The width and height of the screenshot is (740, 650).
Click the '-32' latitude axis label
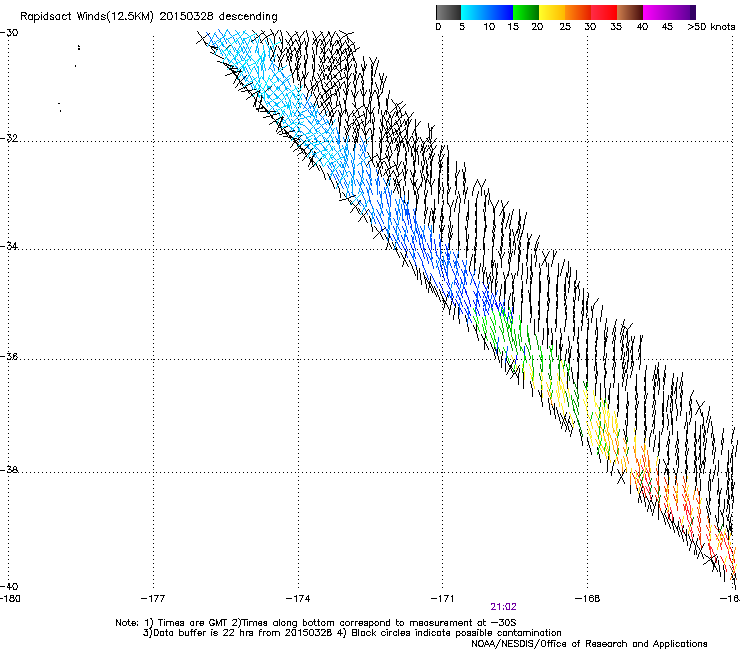[x=9, y=138]
